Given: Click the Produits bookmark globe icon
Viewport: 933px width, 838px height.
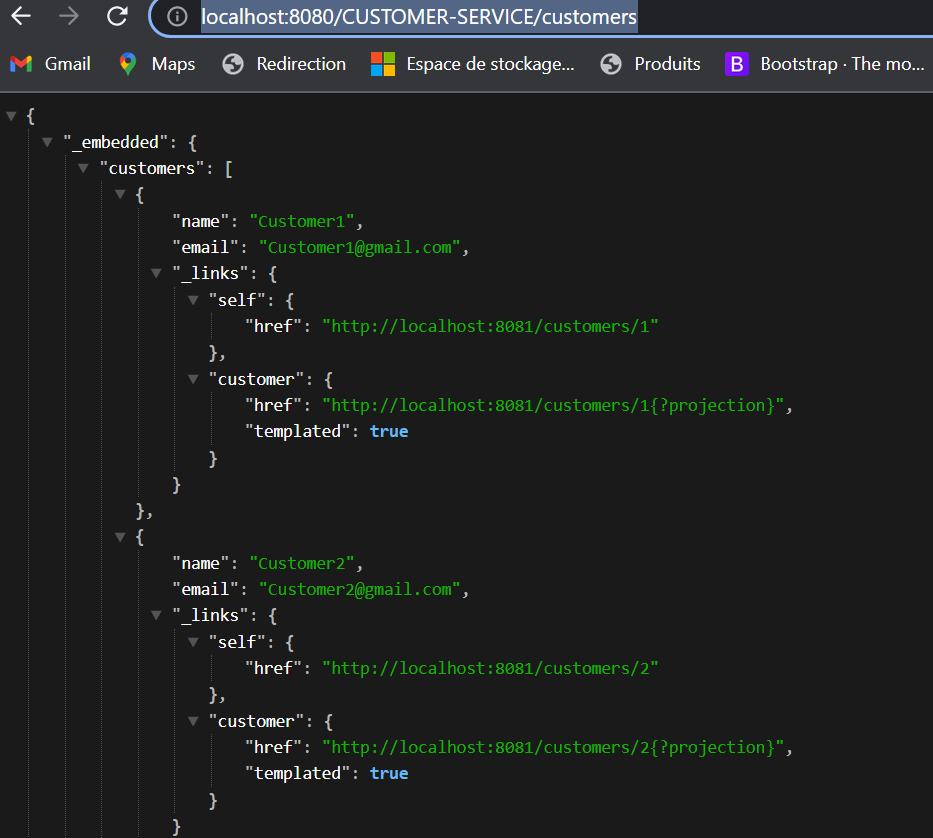Looking at the screenshot, I should (610, 63).
